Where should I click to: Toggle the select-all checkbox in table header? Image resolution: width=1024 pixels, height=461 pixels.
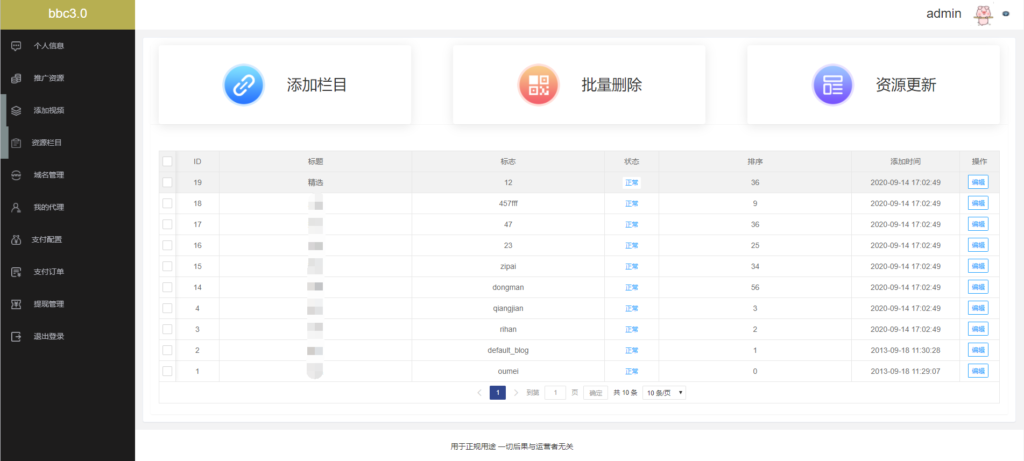[168, 161]
